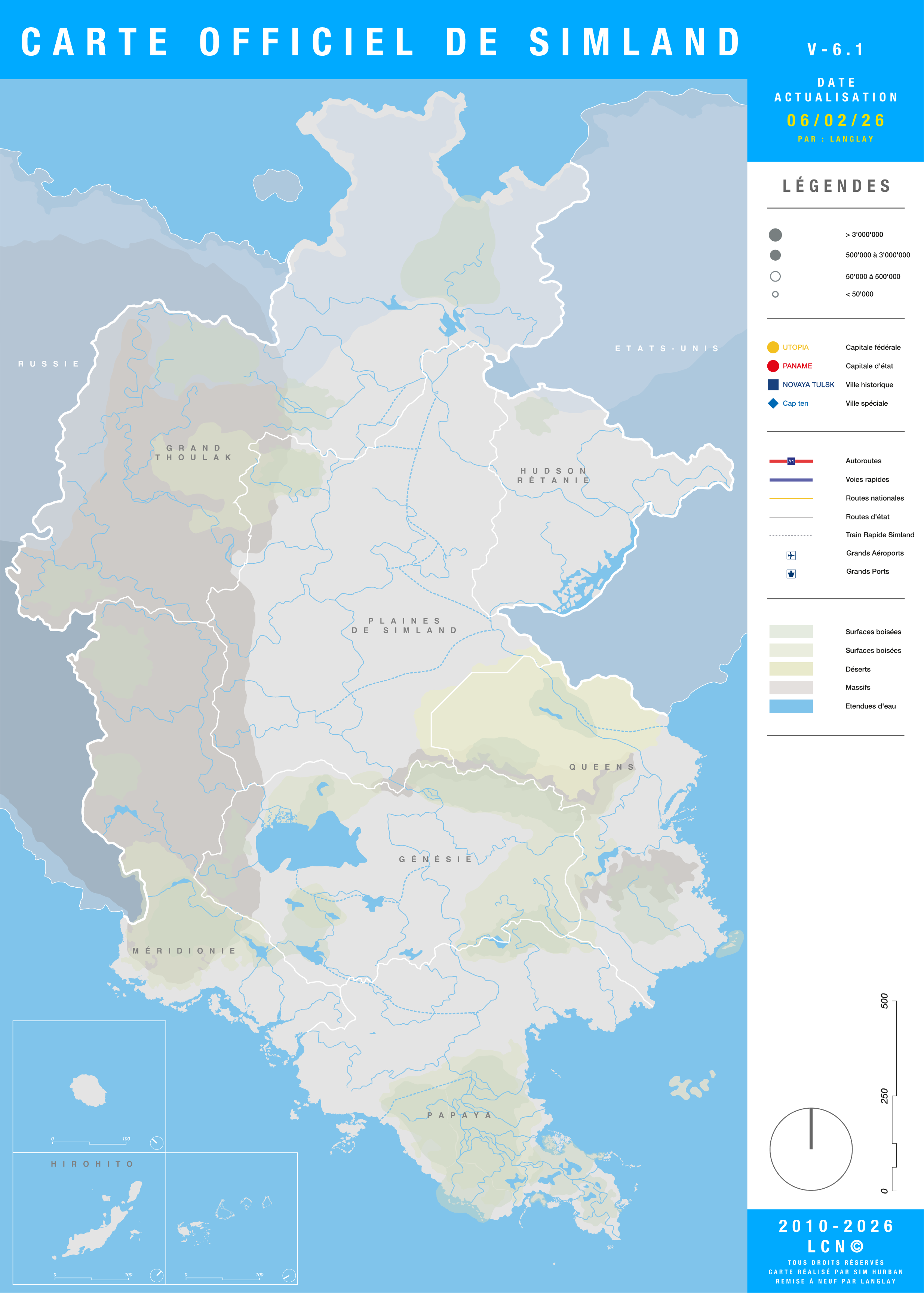
Task: Click the 06/02/26 update date text
Action: point(835,121)
